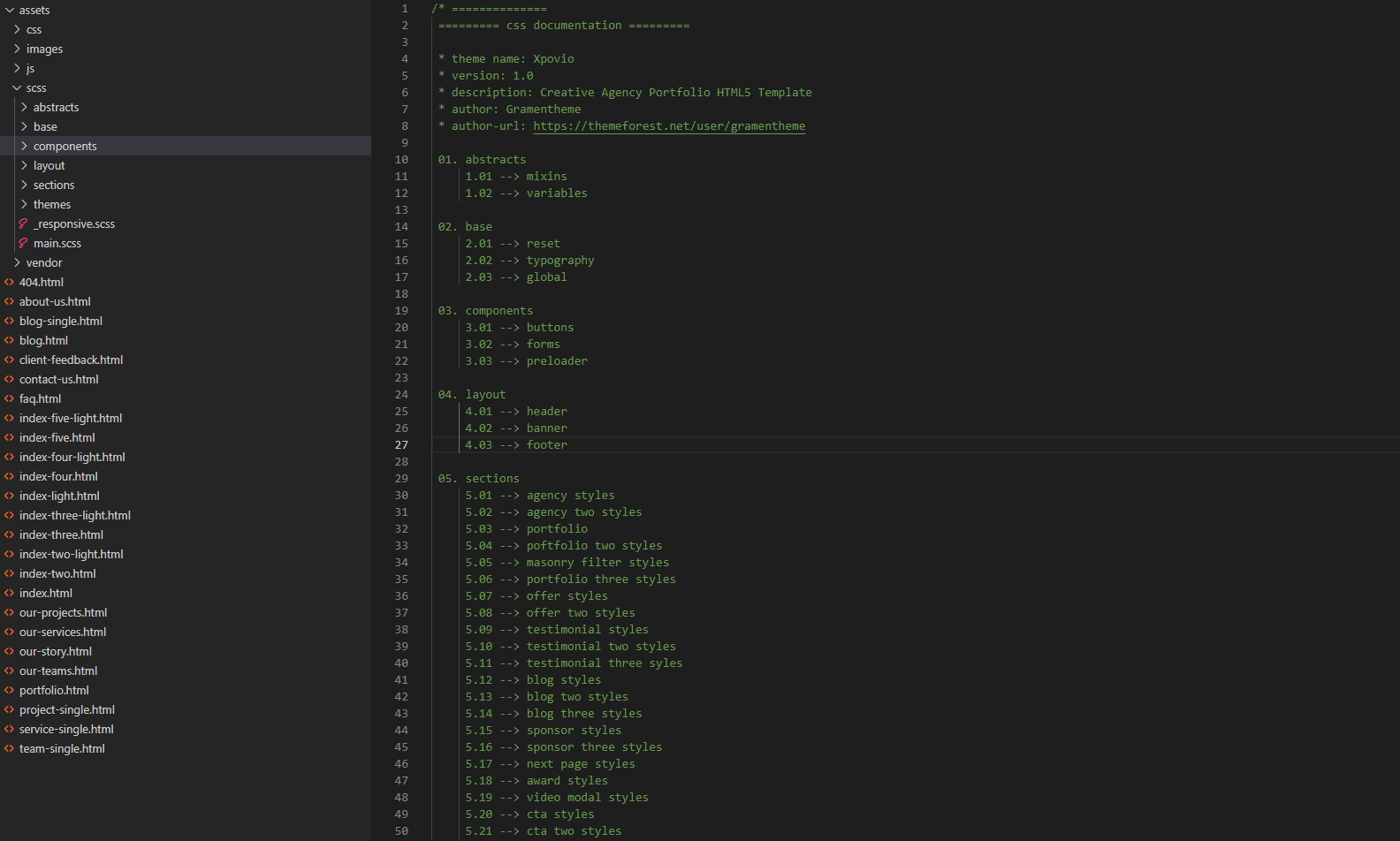The height and width of the screenshot is (841, 1400).
Task: Follow the themeforest.net author URL link
Action: pos(669,126)
